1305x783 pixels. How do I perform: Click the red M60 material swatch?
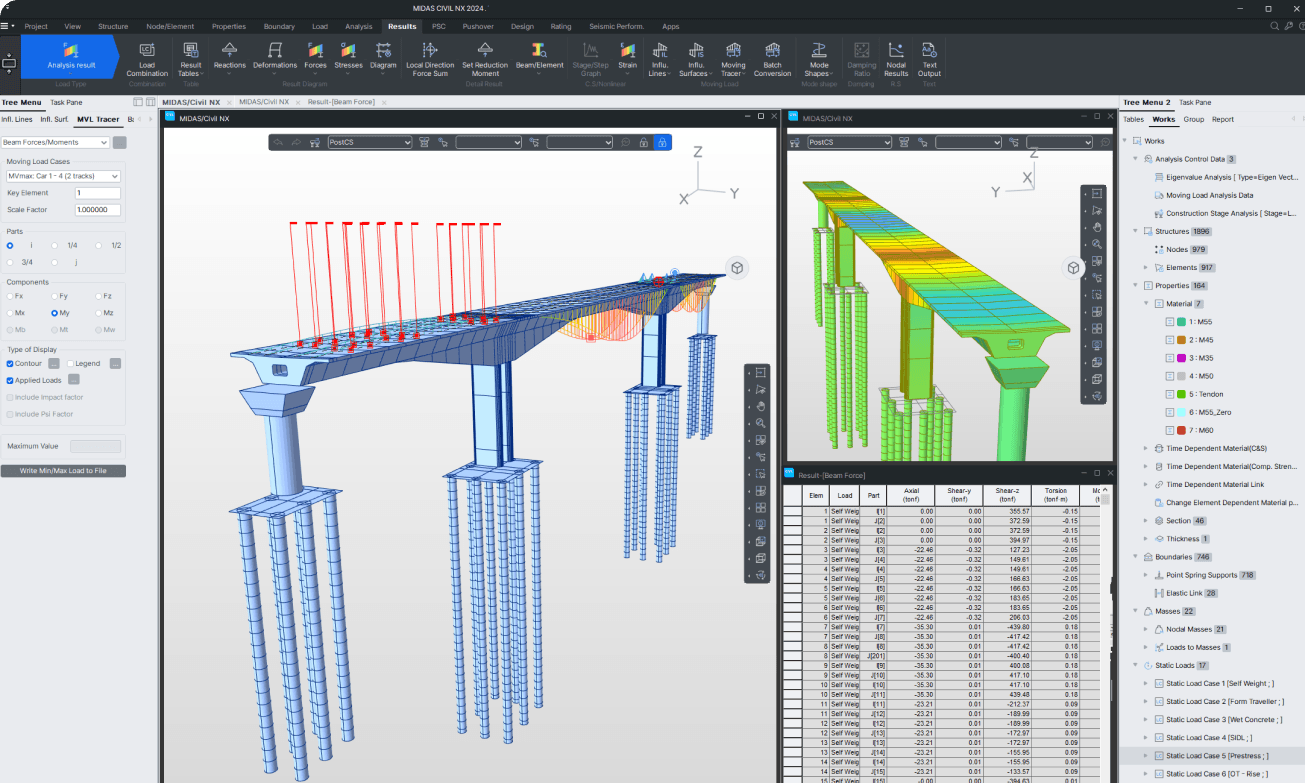point(1181,430)
